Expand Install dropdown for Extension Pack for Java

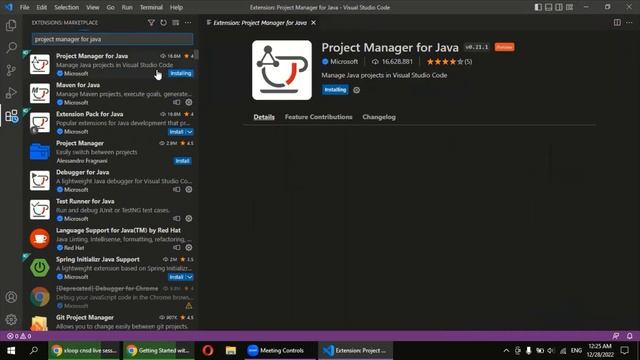(189, 132)
